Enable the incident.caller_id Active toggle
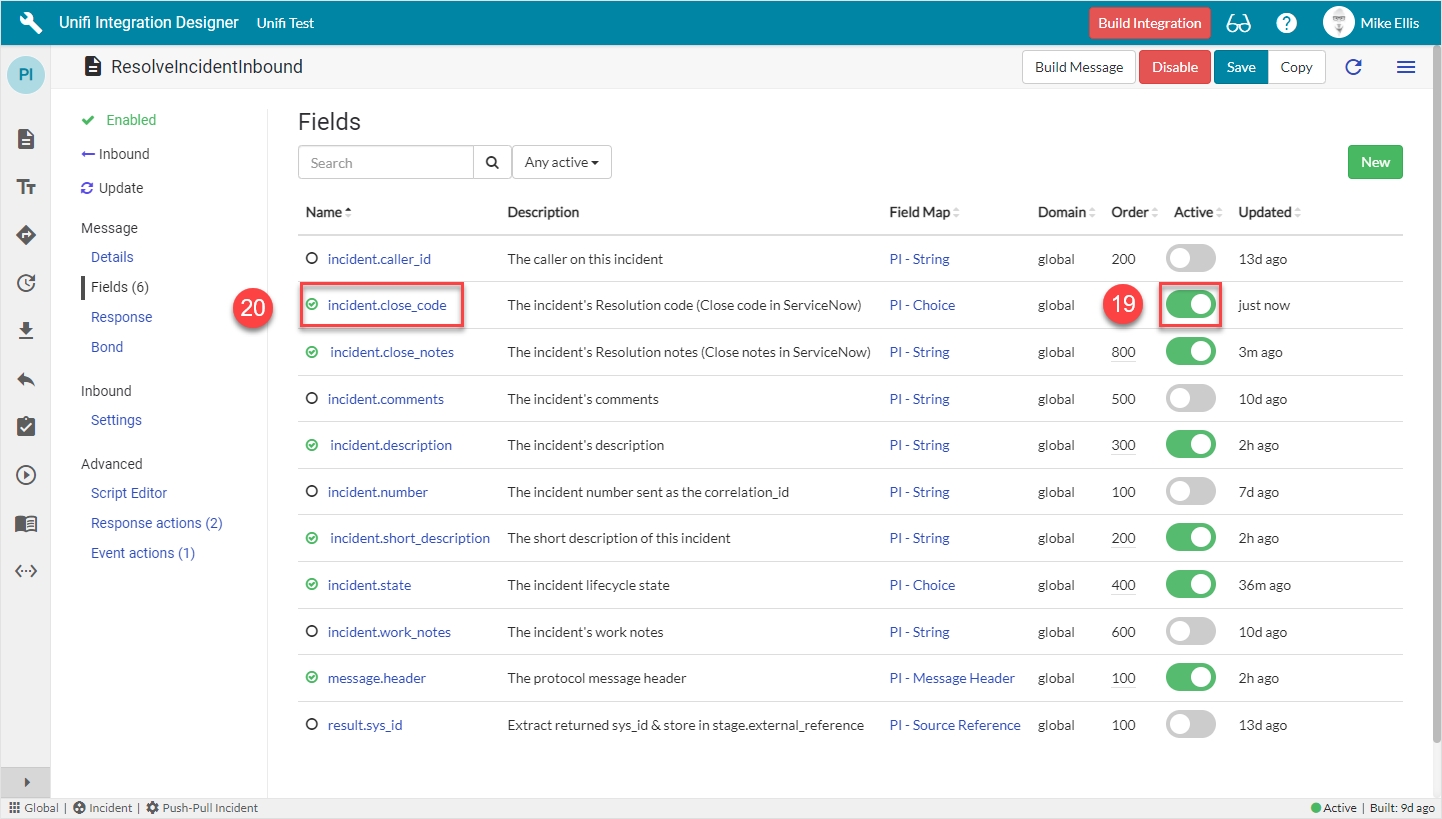 click(1190, 259)
